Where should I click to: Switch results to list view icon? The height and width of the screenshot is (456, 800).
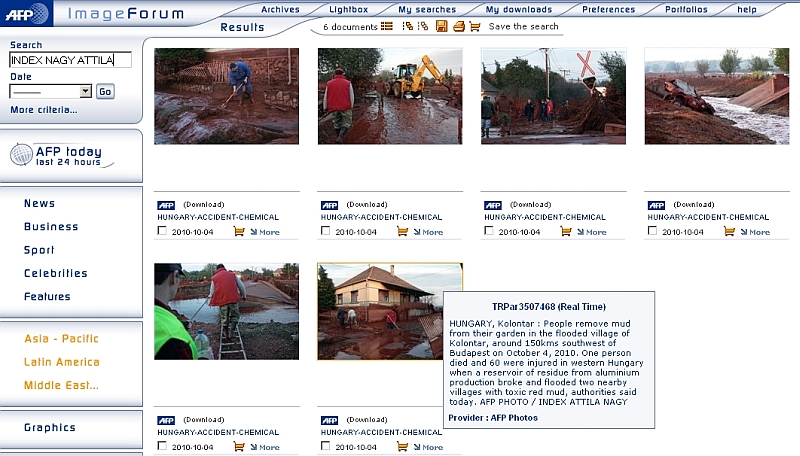[387, 26]
